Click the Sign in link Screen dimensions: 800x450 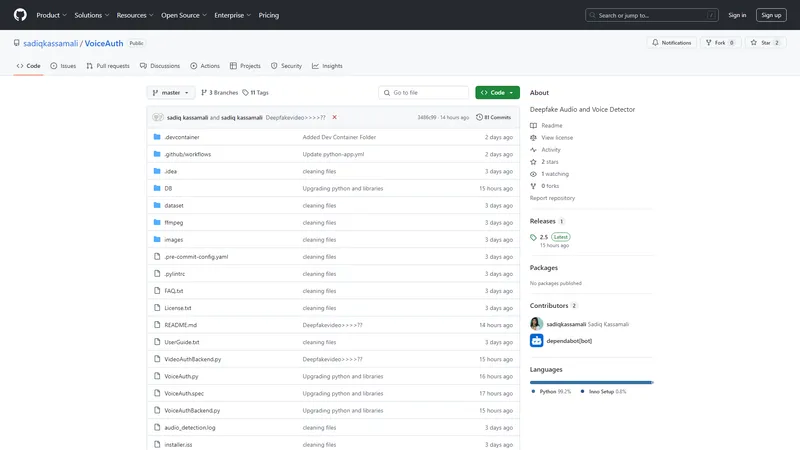pyautogui.click(x=737, y=15)
